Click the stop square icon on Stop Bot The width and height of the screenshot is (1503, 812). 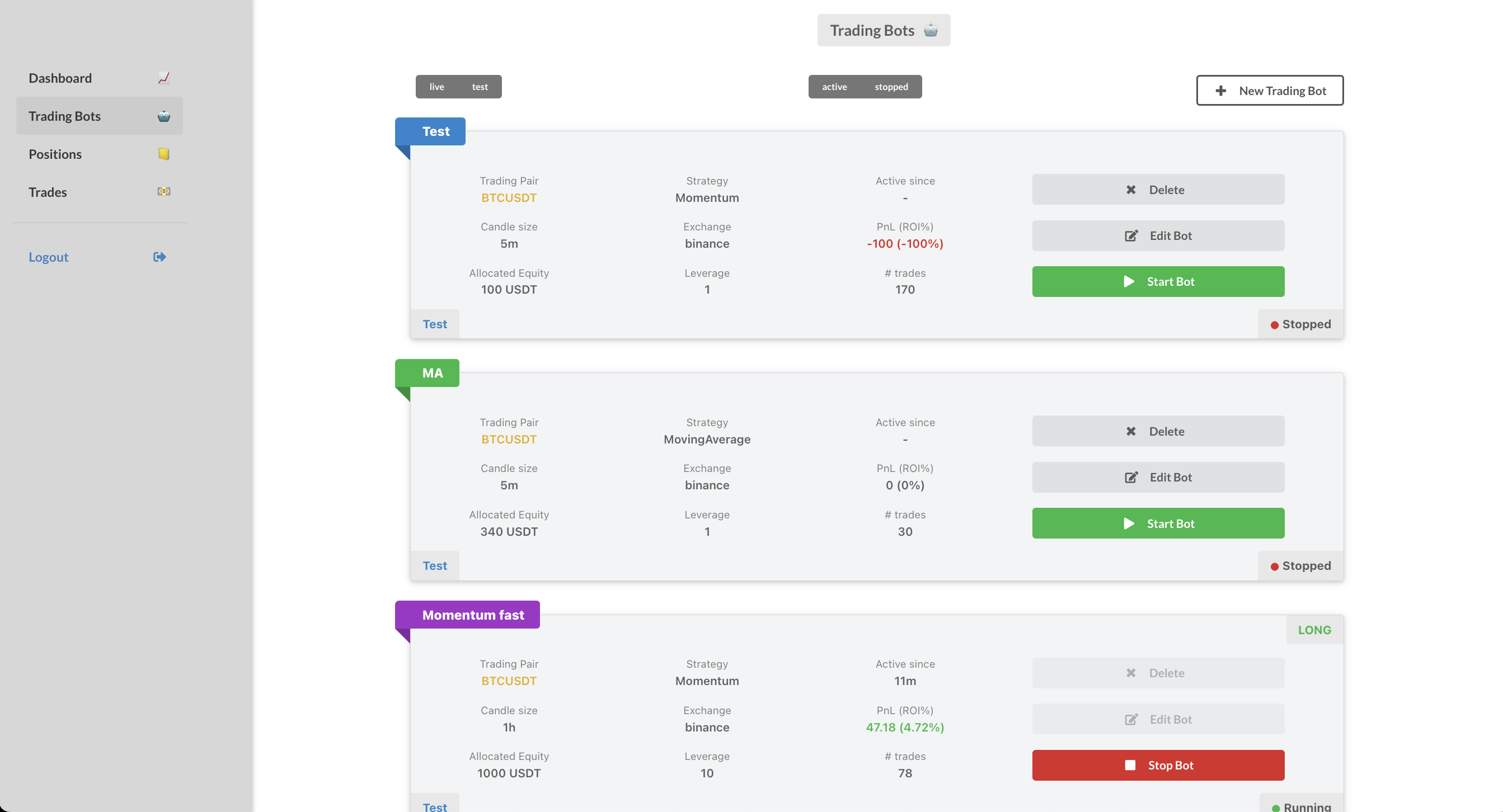tap(1130, 766)
